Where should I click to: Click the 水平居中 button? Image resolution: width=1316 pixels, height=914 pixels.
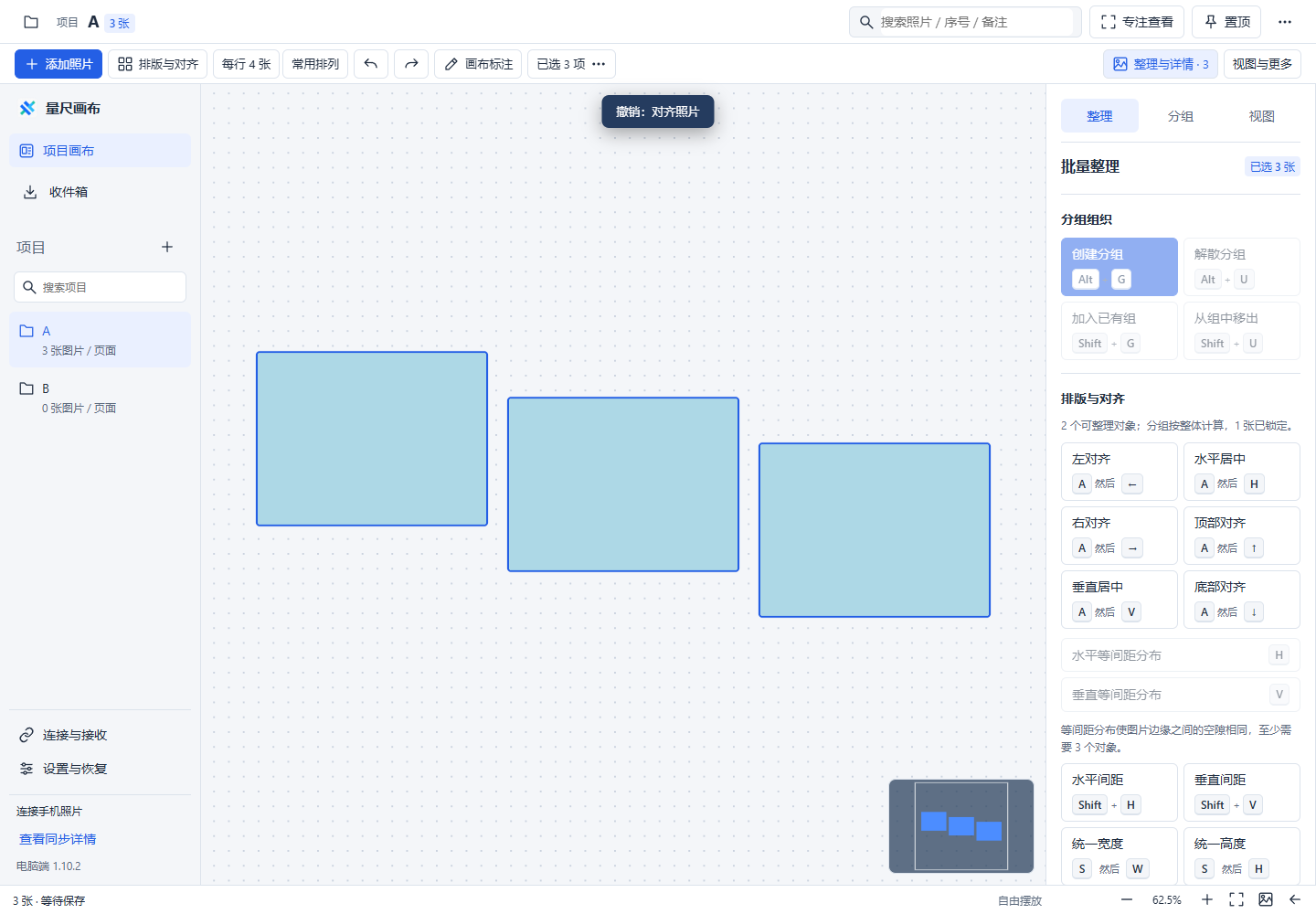click(x=1242, y=472)
